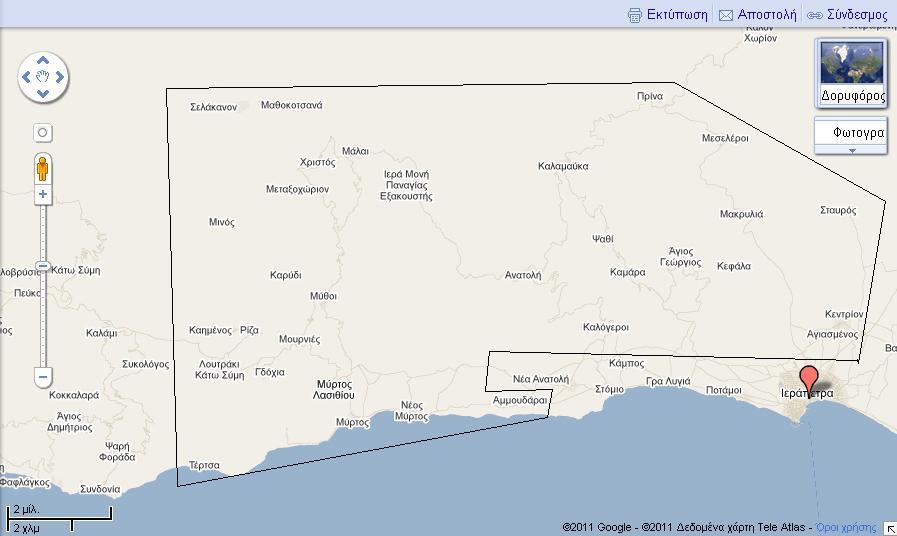Click the my-location circle button
This screenshot has width=897, height=536.
coord(42,133)
